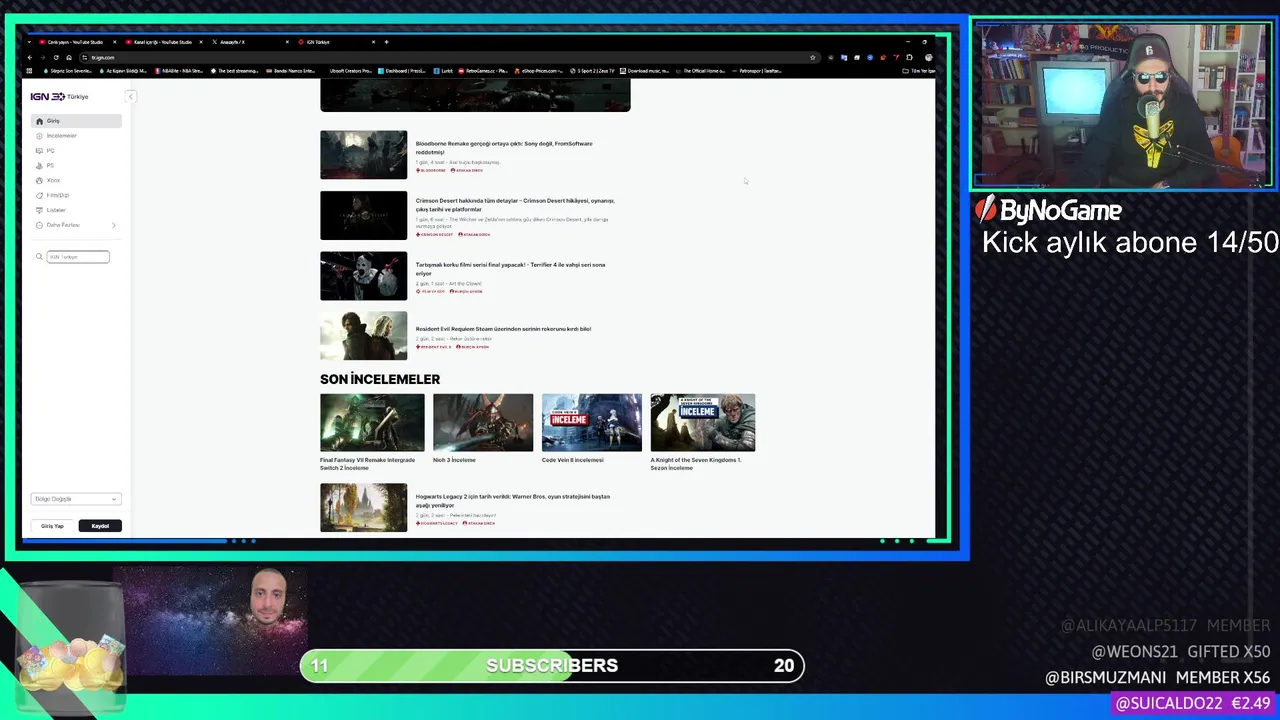The image size is (1280, 720).
Task: Open the Download music bookmark
Action: (x=644, y=71)
